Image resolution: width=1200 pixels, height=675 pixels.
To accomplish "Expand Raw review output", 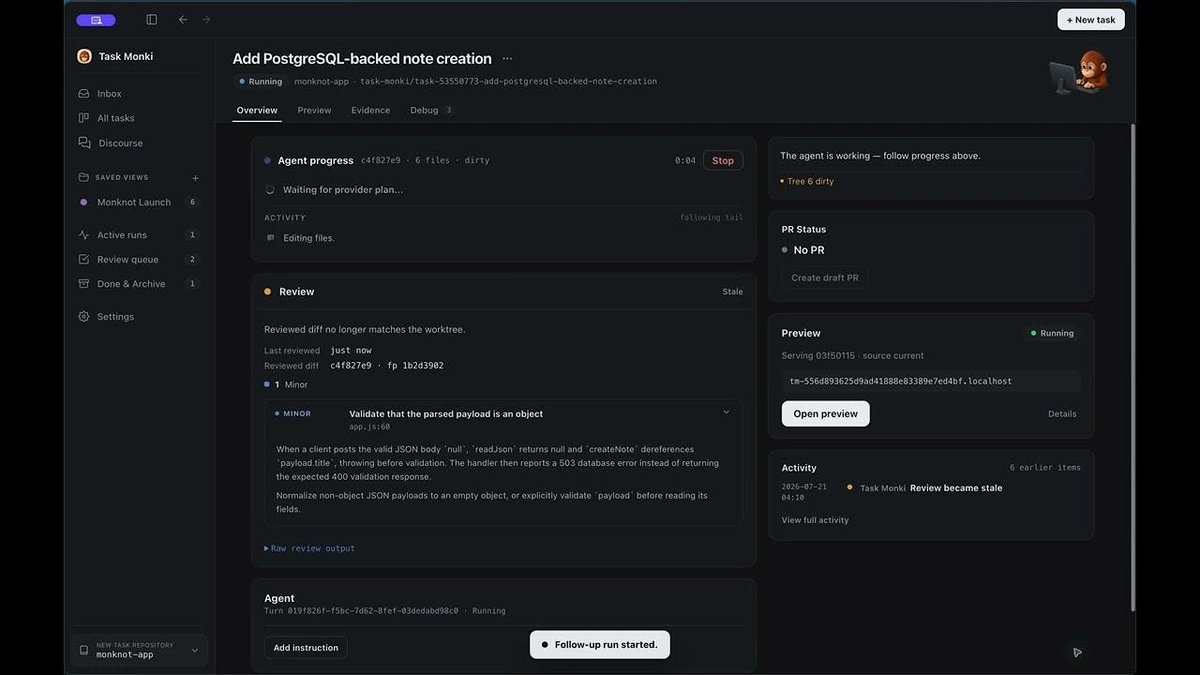I will point(310,548).
